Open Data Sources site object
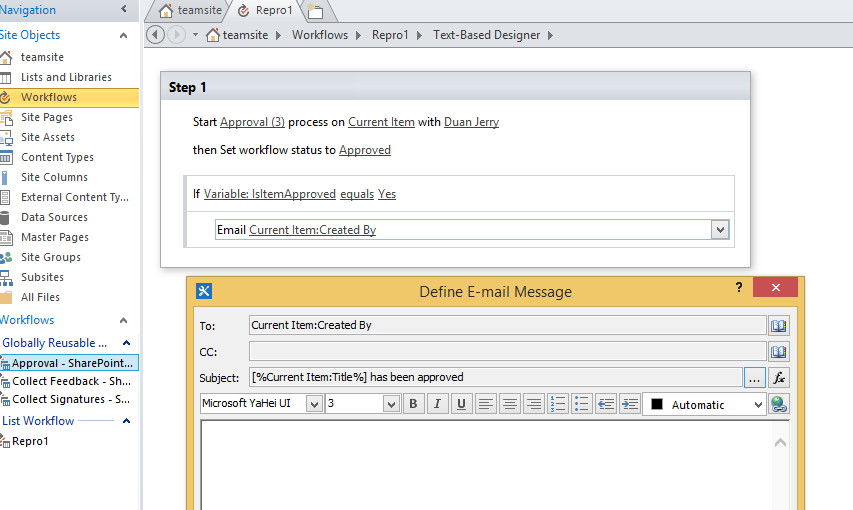 [x=54, y=217]
